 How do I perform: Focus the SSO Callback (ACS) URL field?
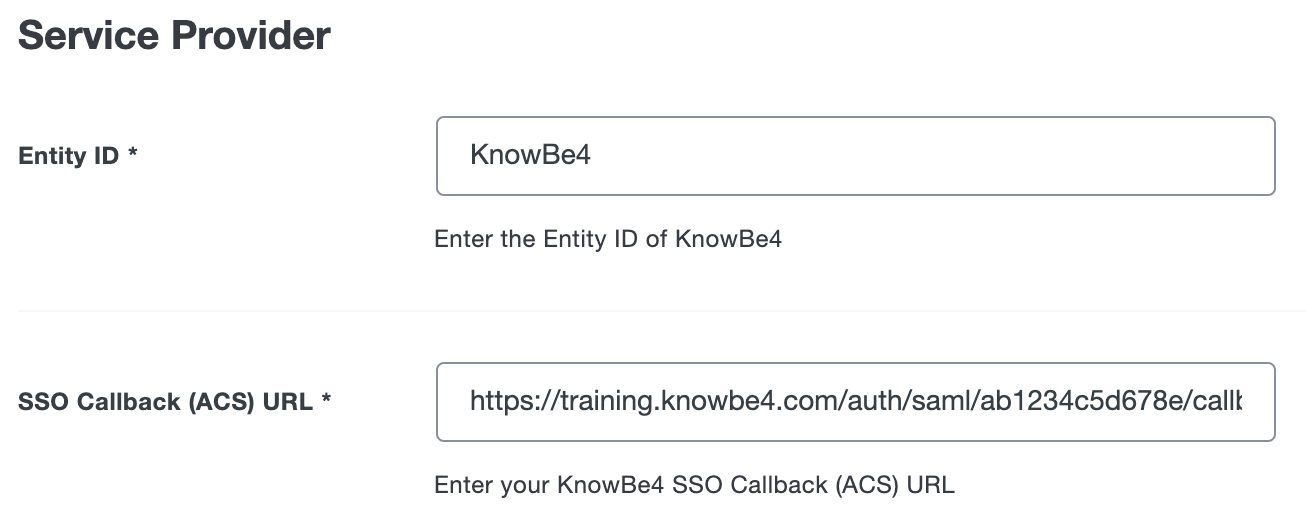pyautogui.click(x=855, y=402)
